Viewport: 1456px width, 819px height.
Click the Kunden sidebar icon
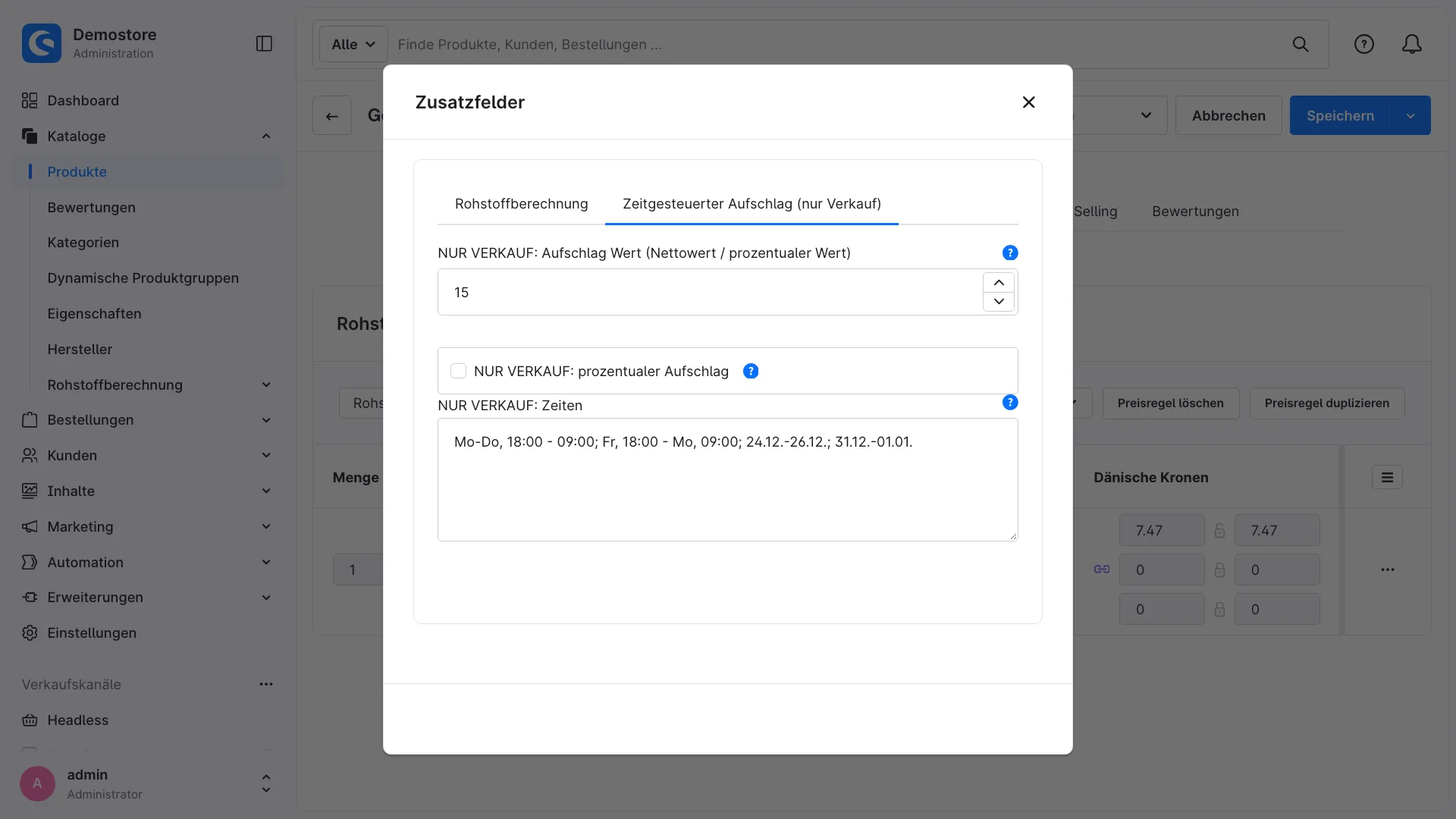30,456
